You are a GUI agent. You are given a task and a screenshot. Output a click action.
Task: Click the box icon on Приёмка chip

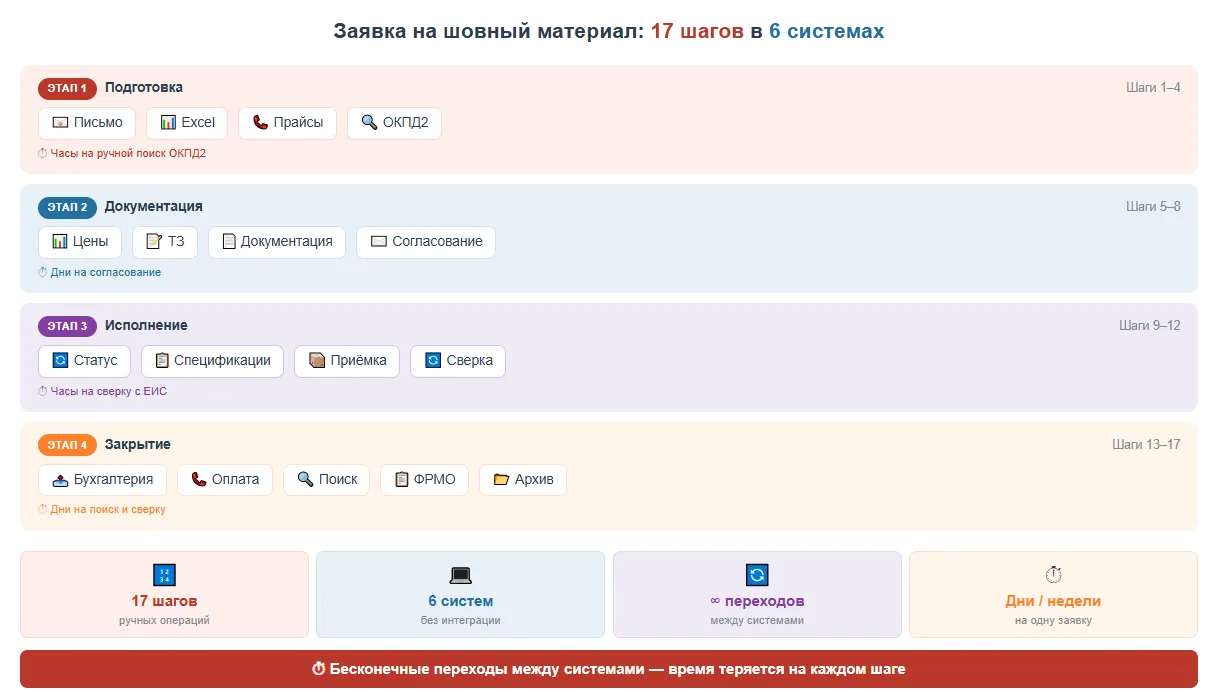click(x=317, y=361)
